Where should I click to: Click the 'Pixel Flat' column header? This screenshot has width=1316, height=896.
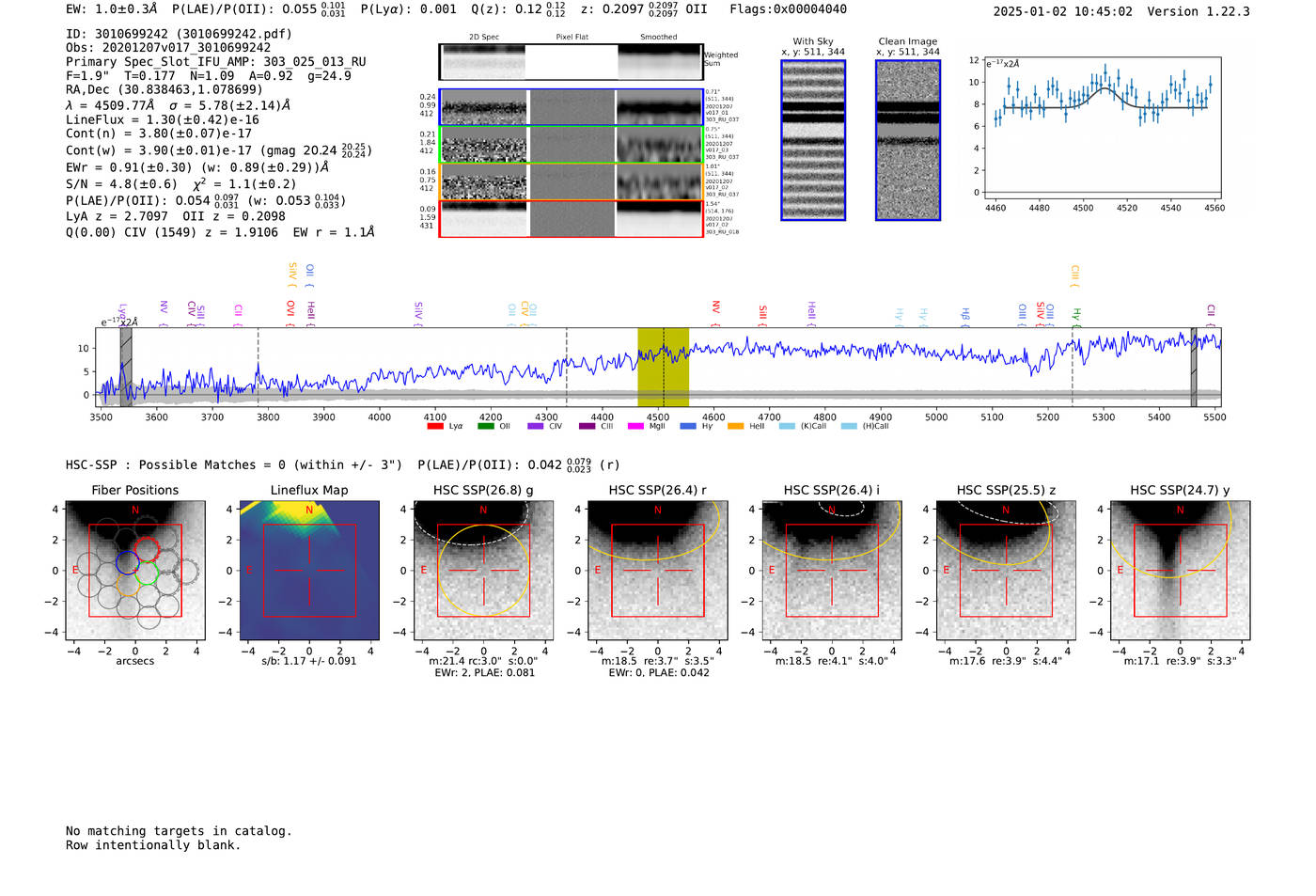tap(572, 38)
